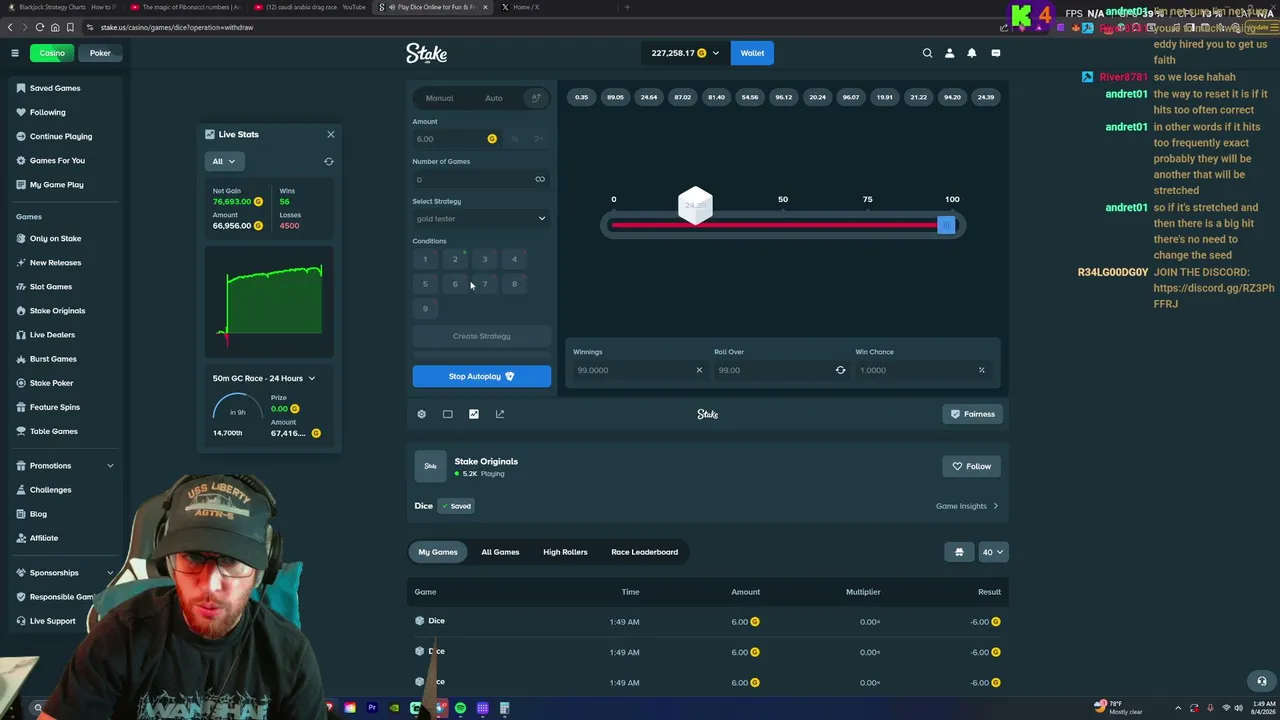
Task: Go back in the browser
Action: click(x=11, y=27)
